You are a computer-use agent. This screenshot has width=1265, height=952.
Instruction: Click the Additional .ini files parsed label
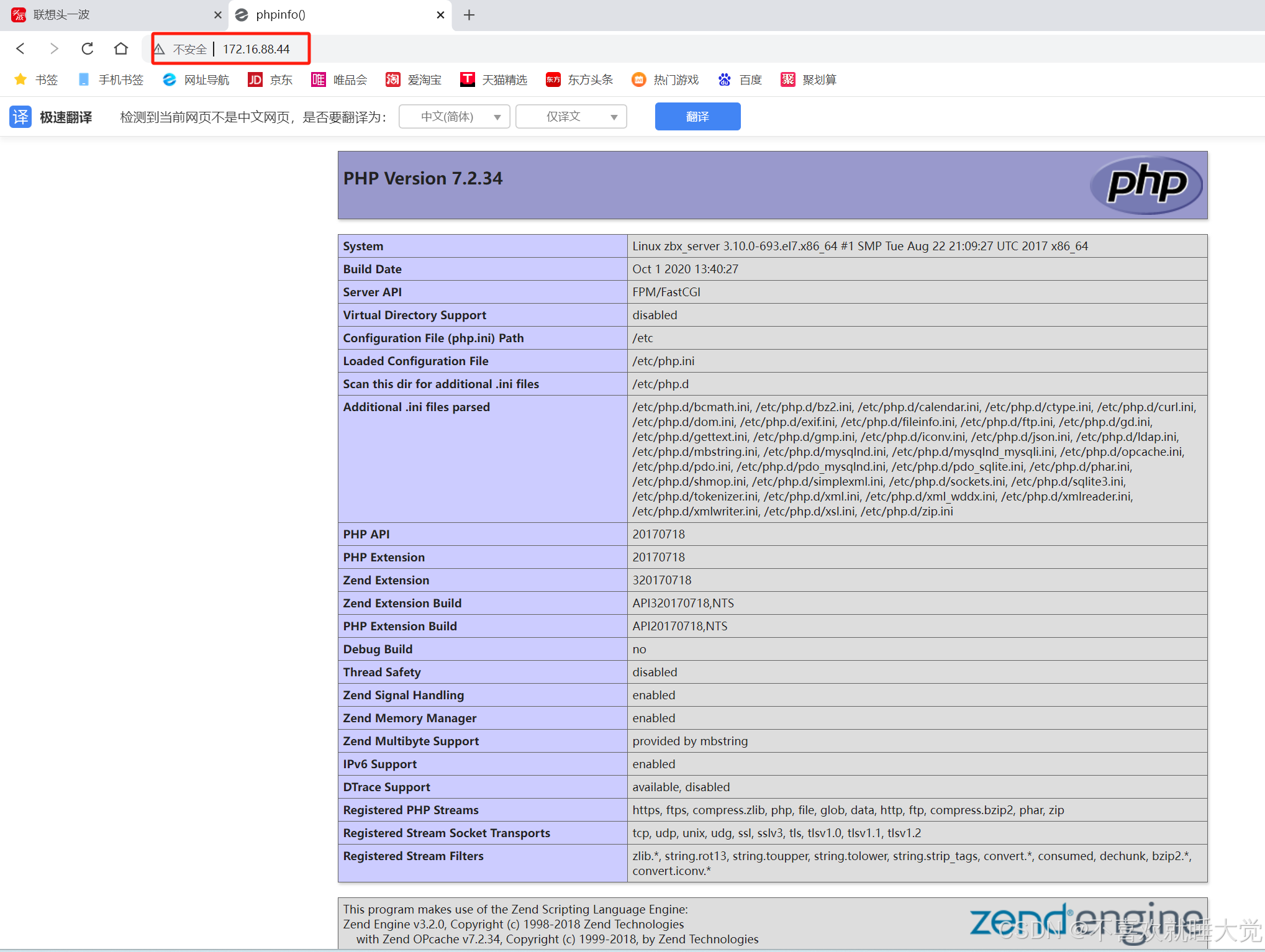[416, 407]
